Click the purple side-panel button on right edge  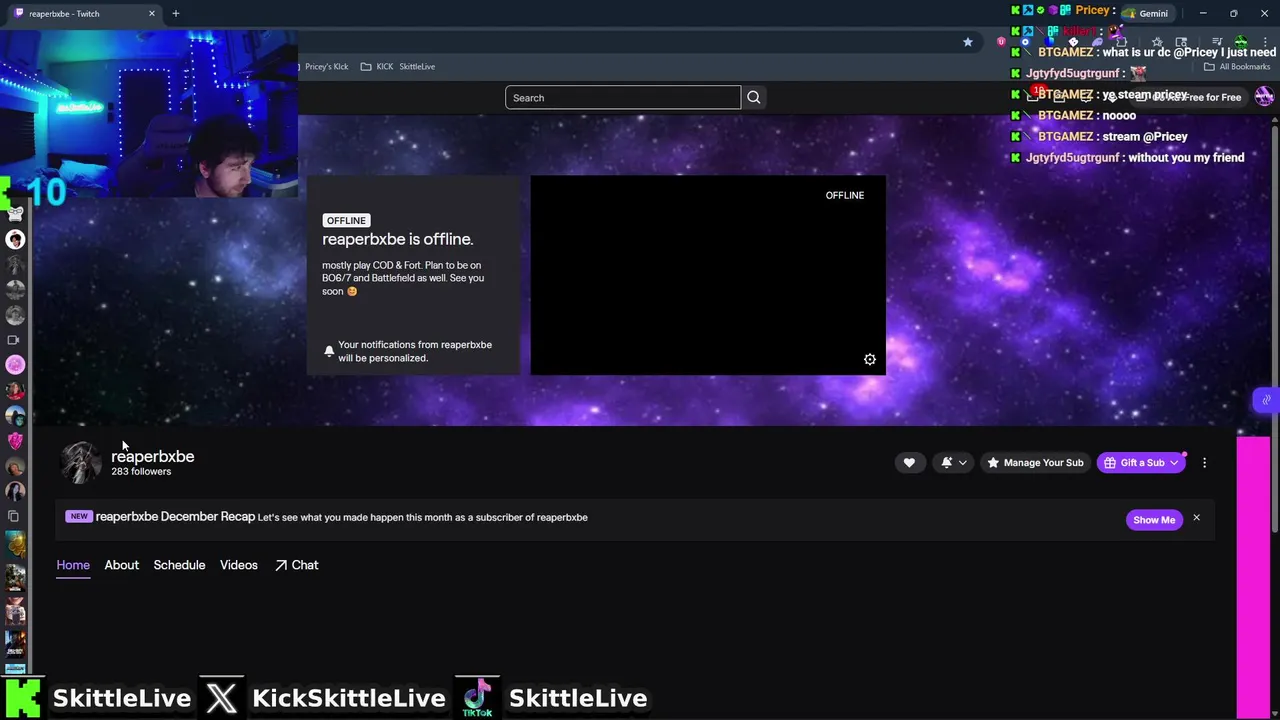(1266, 399)
